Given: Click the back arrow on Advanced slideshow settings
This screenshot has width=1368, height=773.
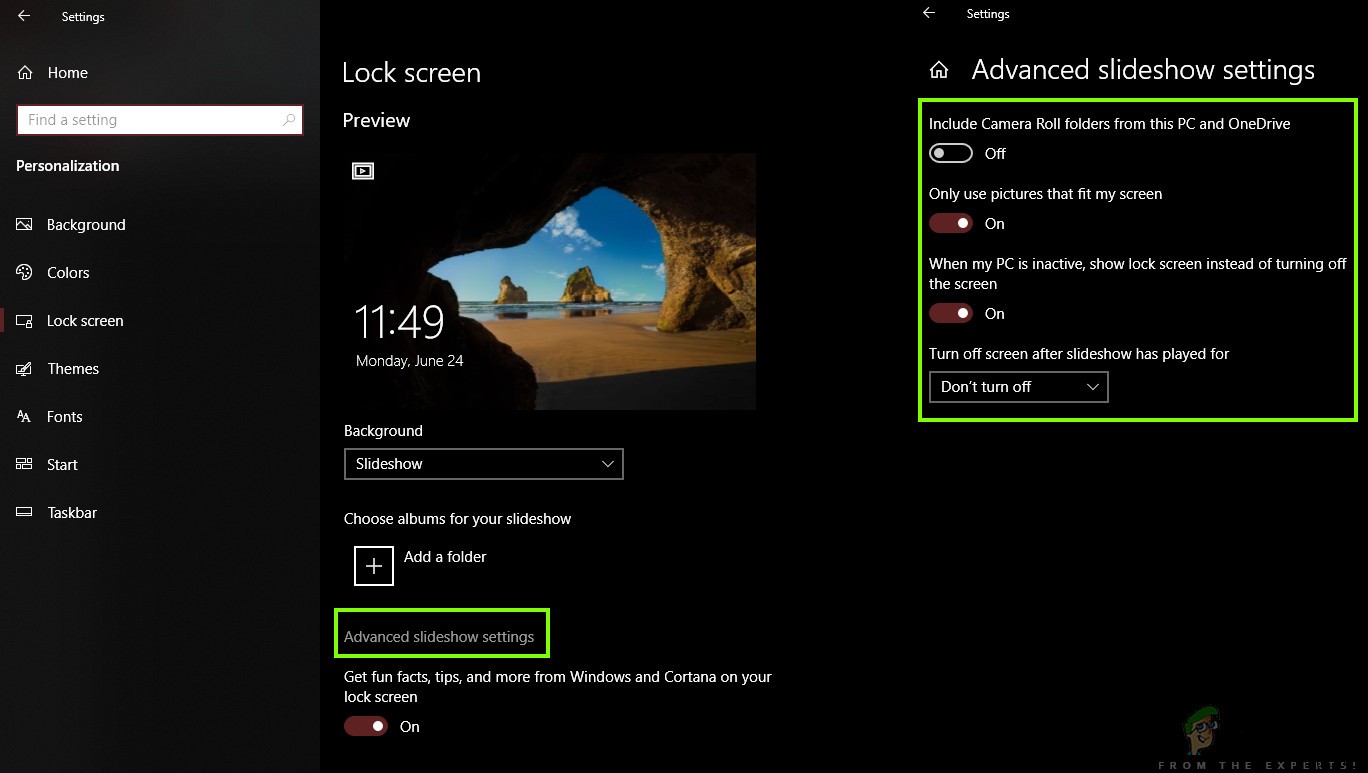Looking at the screenshot, I should pos(928,13).
